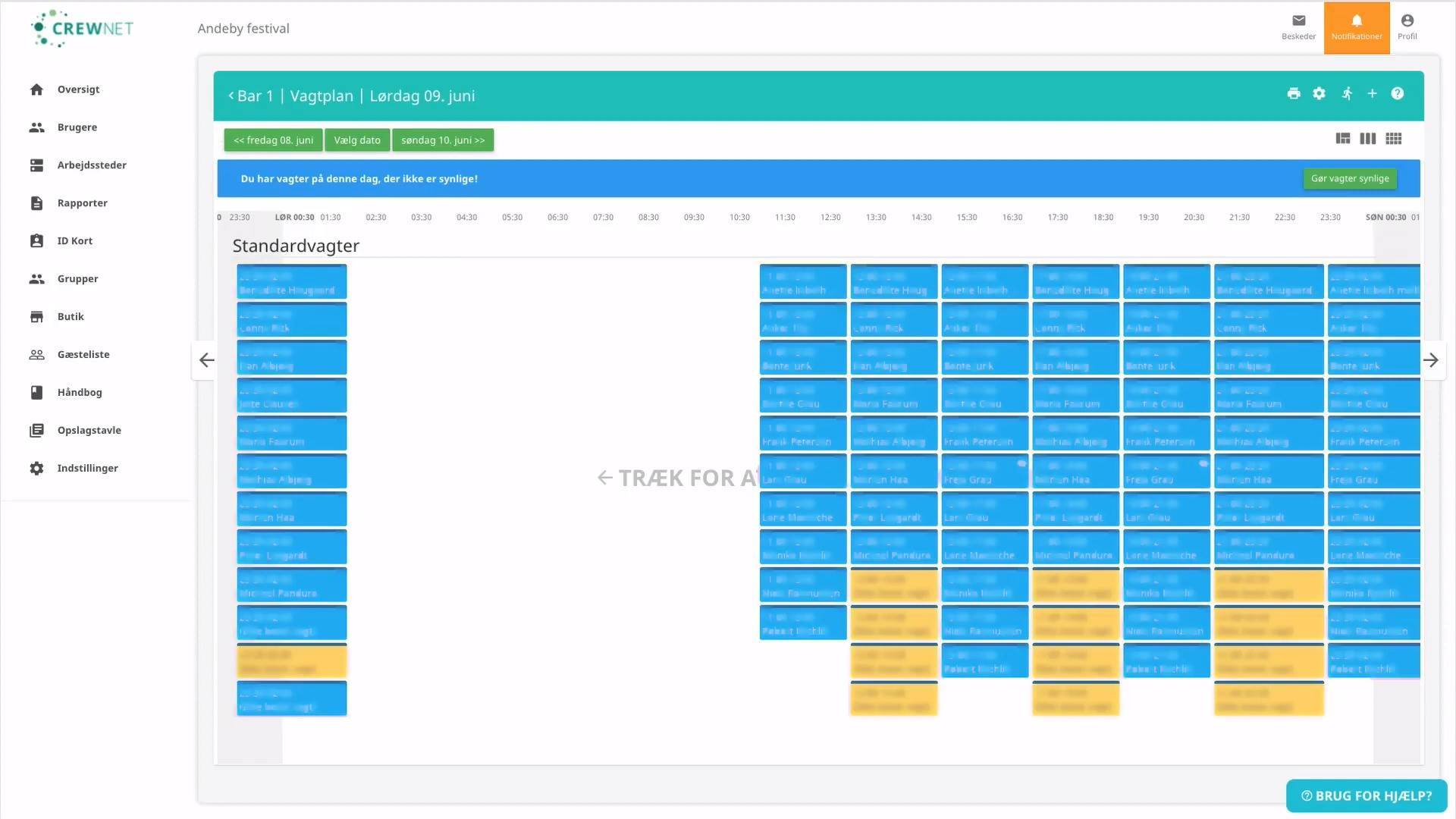Click Vælg dato button
Viewport: 1456px width, 819px height.
pos(357,140)
